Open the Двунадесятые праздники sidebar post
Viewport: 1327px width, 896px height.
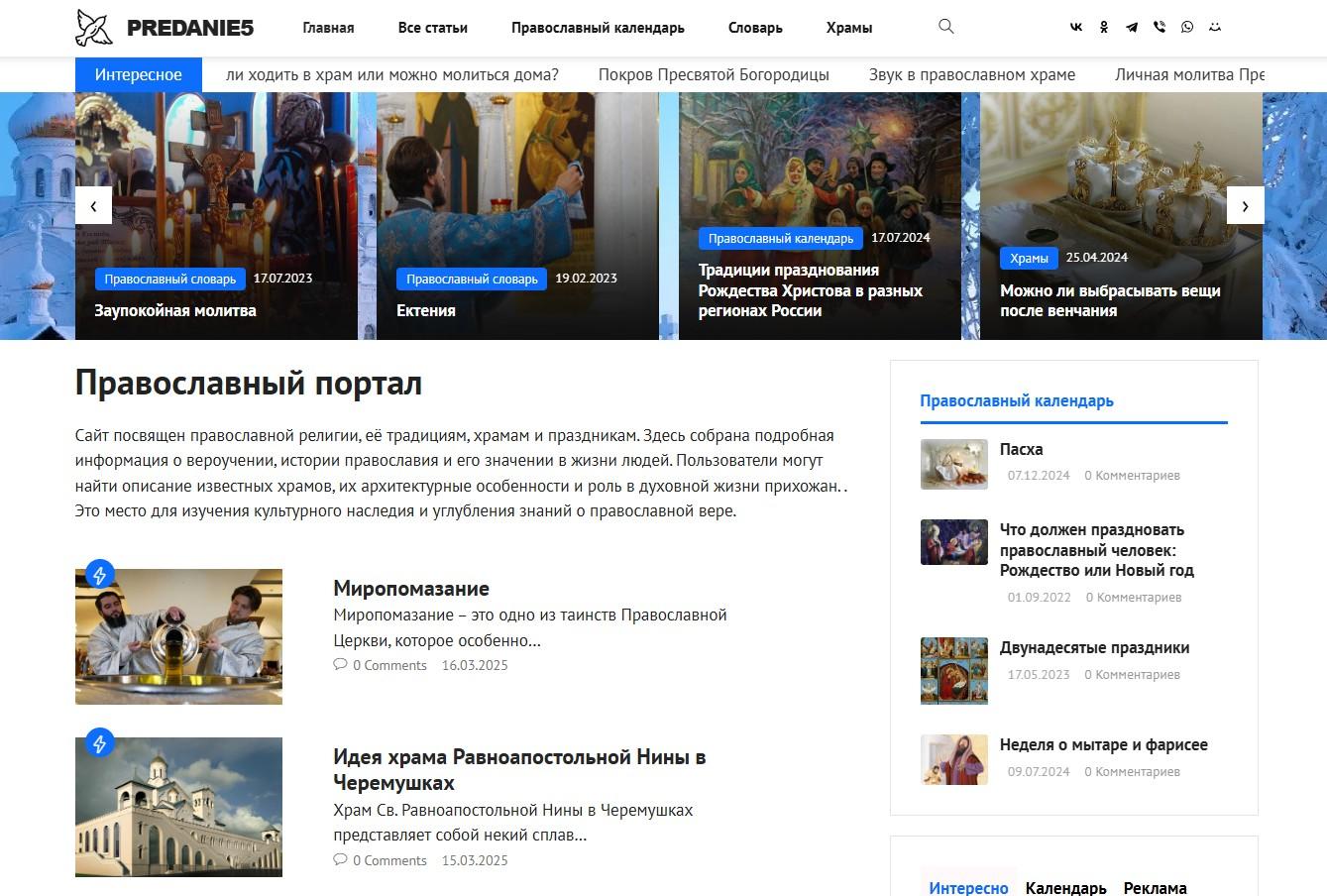tap(1094, 647)
